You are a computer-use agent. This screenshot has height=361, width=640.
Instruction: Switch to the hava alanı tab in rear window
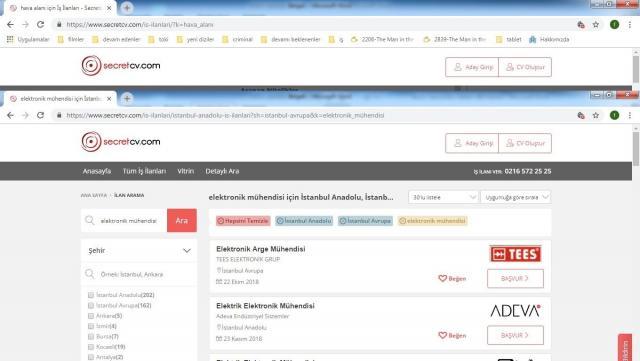click(x=60, y=8)
